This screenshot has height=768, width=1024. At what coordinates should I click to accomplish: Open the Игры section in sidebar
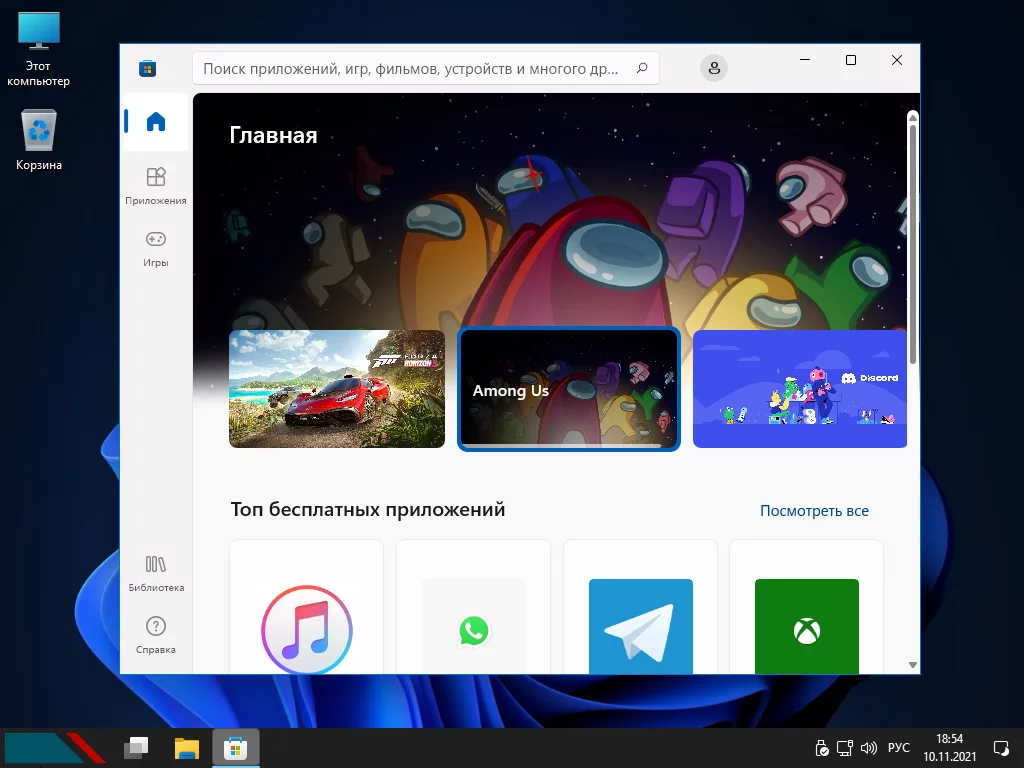[155, 248]
